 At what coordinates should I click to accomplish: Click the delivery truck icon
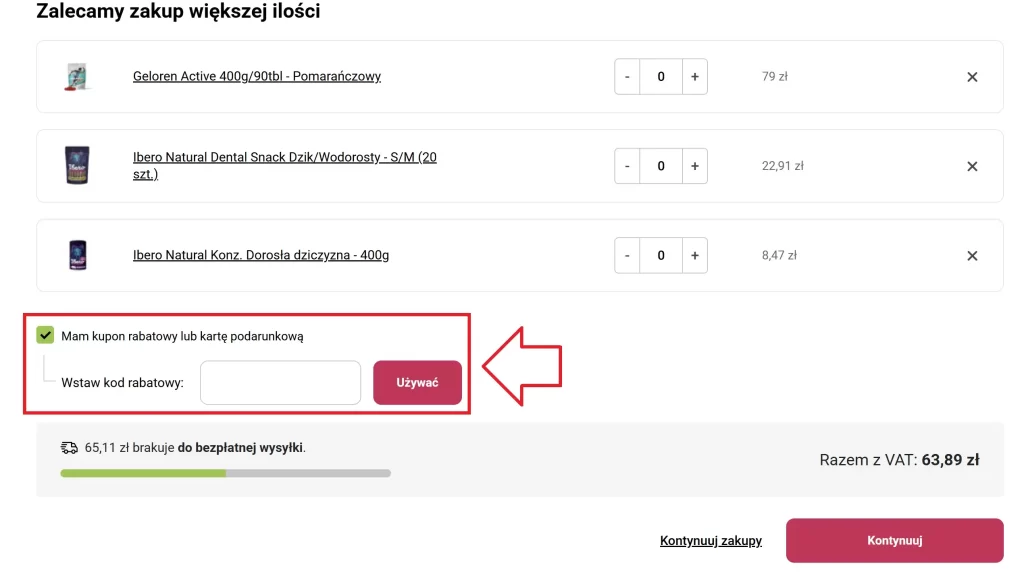point(69,448)
